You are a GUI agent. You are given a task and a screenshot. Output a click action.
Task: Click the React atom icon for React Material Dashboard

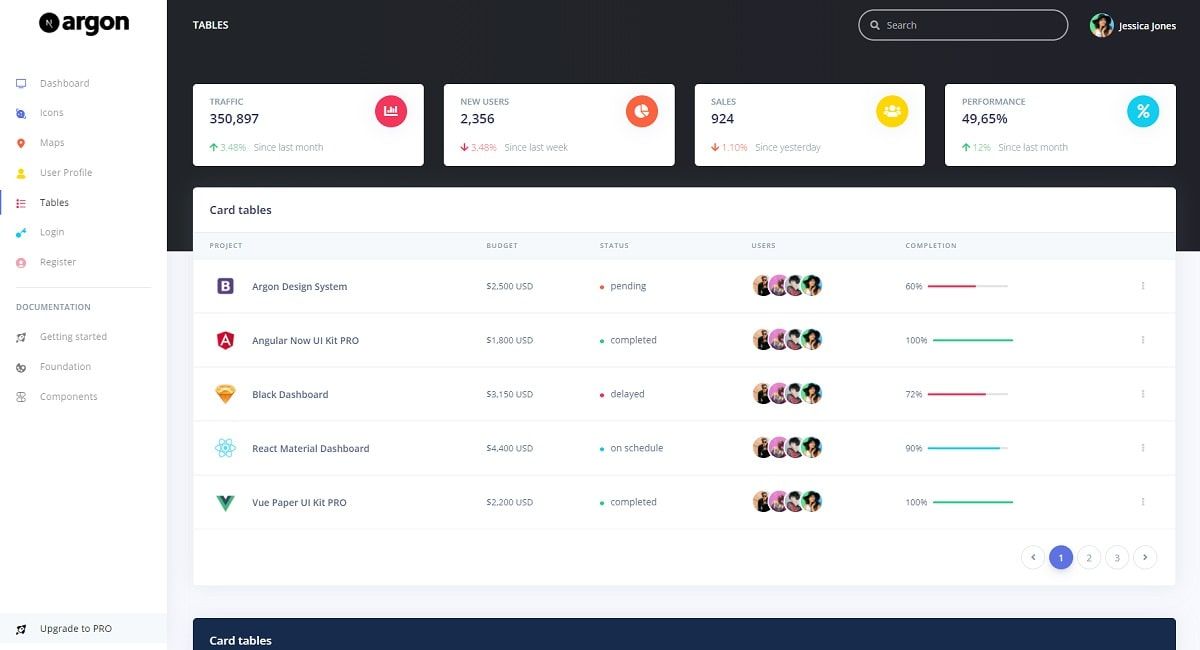pos(226,448)
